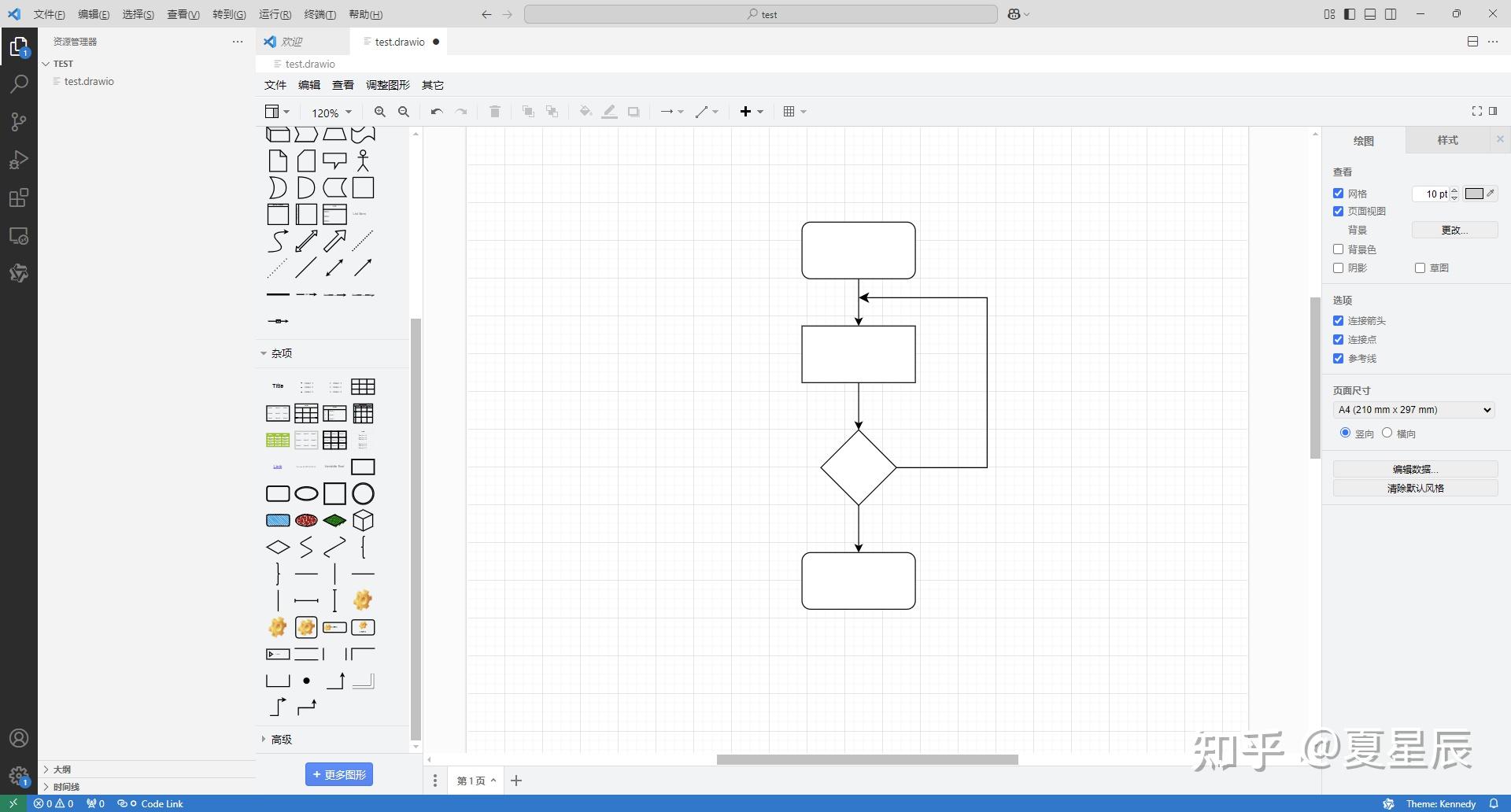Enable the 阴影 shadow checkbox
Viewport: 1511px width, 812px height.
click(x=1339, y=268)
